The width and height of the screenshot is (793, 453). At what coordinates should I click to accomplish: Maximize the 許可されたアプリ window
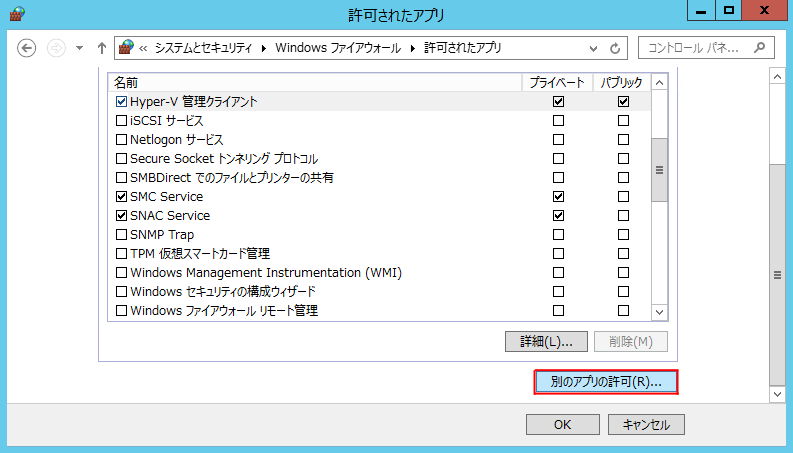728,10
